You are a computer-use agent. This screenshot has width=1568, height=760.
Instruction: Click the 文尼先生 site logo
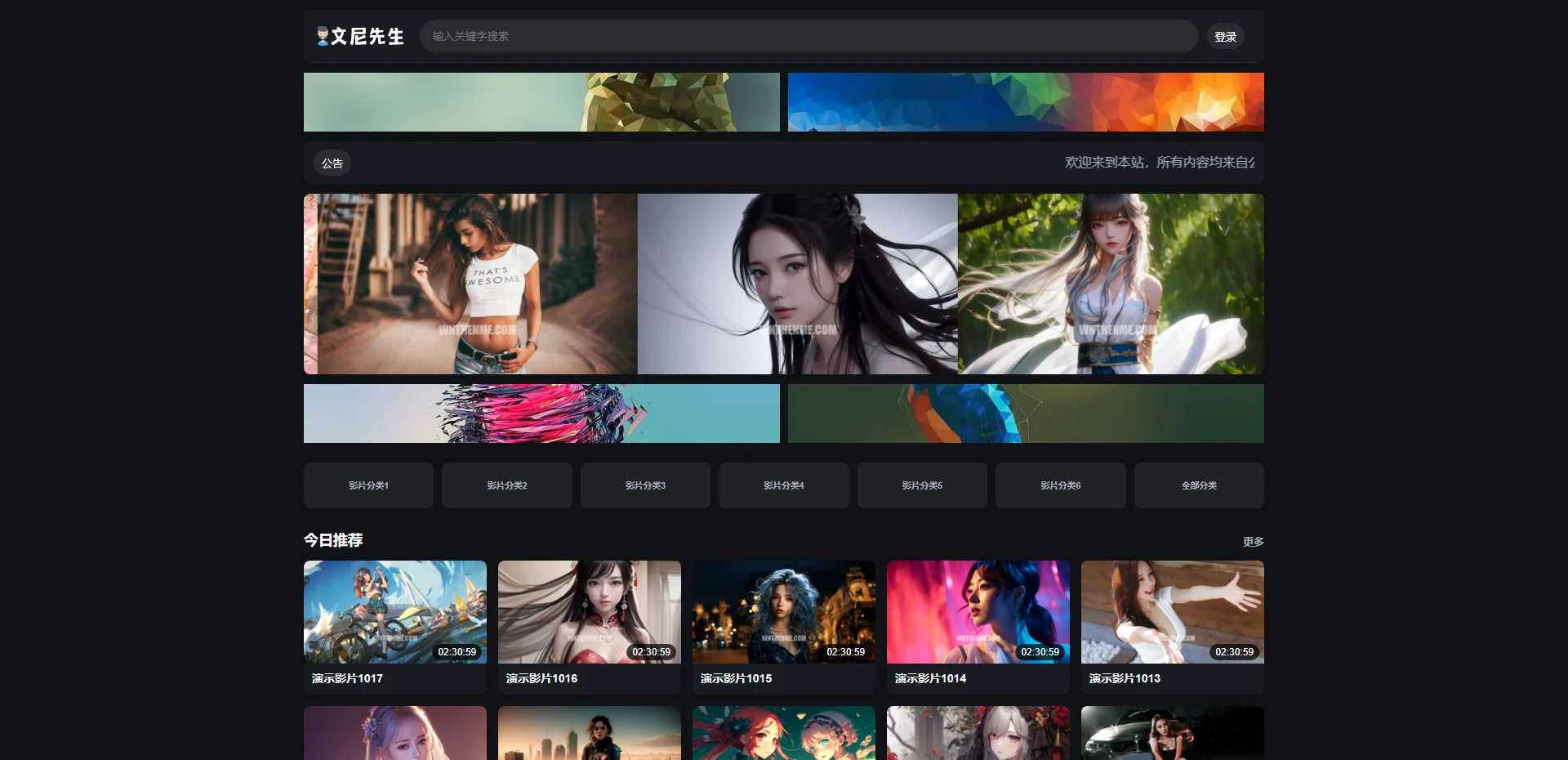coord(360,37)
